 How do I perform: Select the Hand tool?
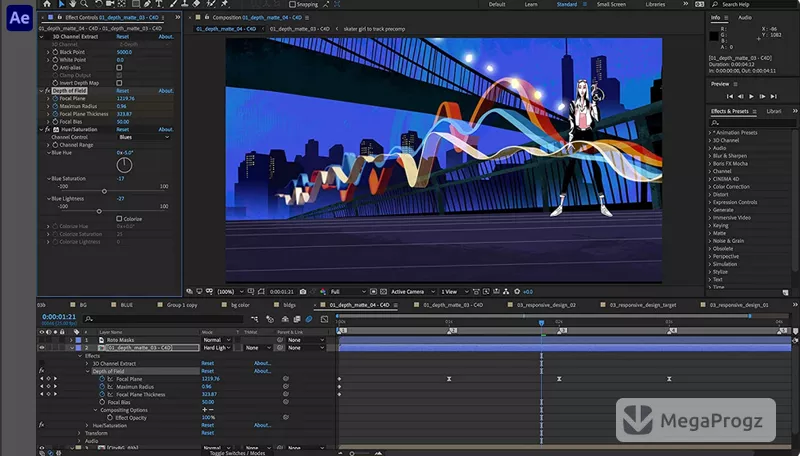[72, 4]
